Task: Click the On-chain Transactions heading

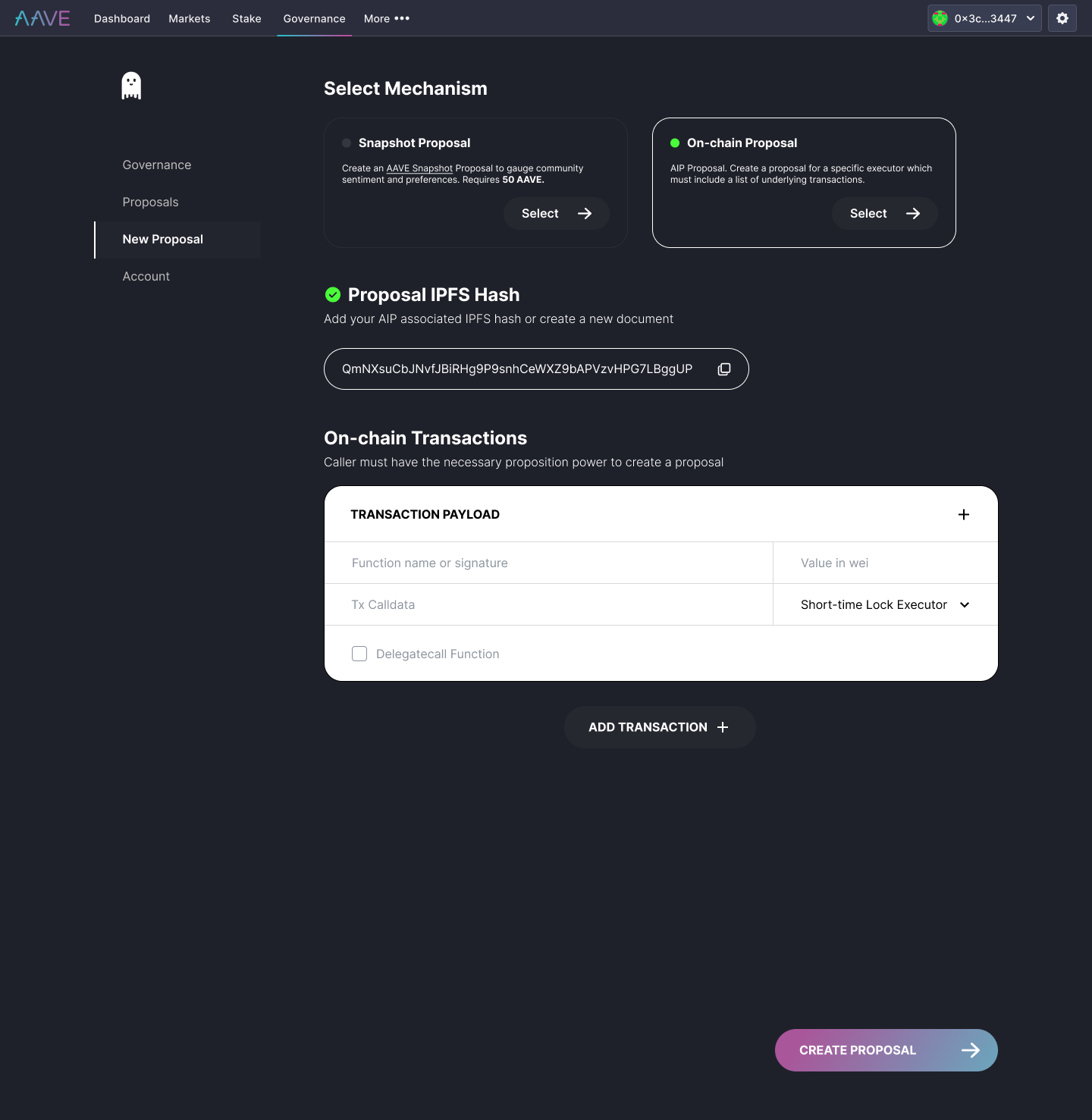Action: pos(425,438)
